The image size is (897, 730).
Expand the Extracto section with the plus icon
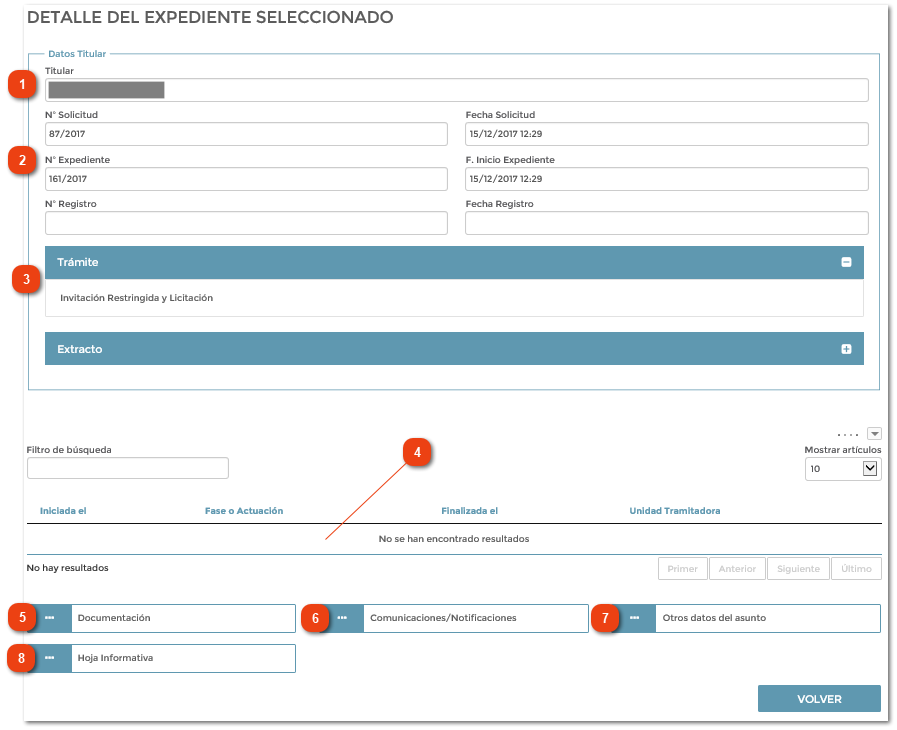click(x=847, y=348)
